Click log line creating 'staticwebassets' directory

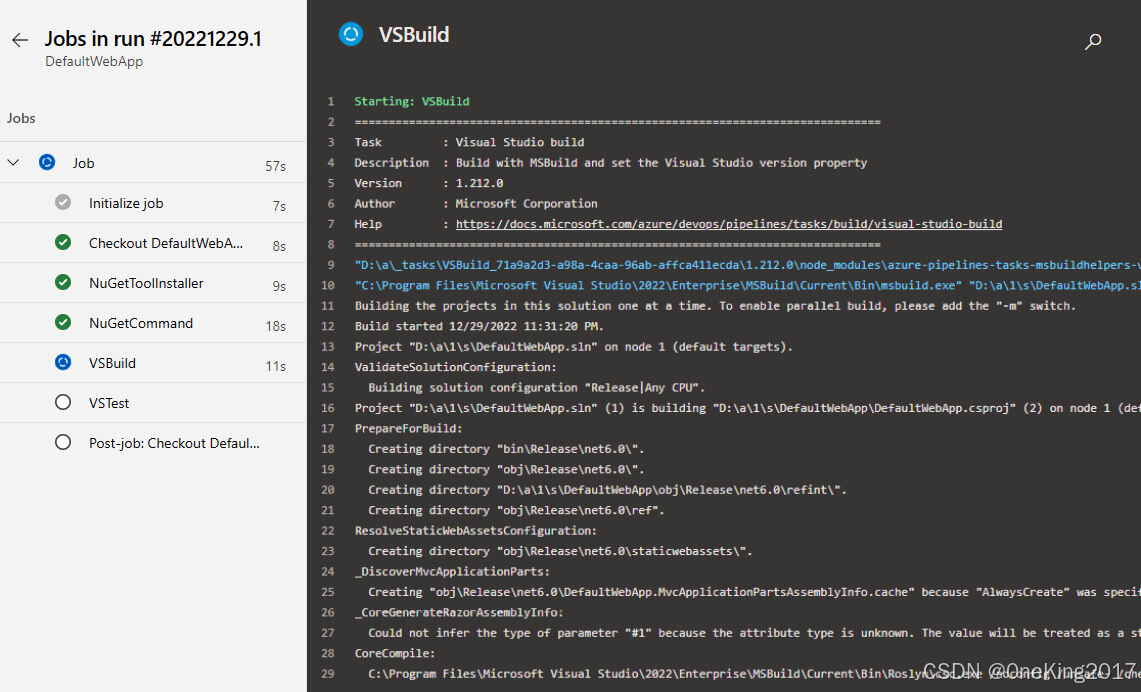tap(560, 551)
